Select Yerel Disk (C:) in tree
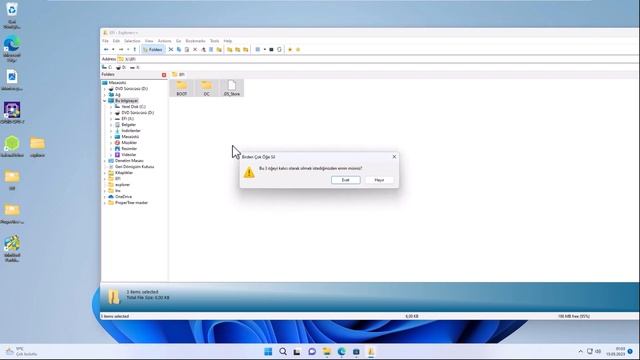Viewport: 640px width, 360px height. 133,107
